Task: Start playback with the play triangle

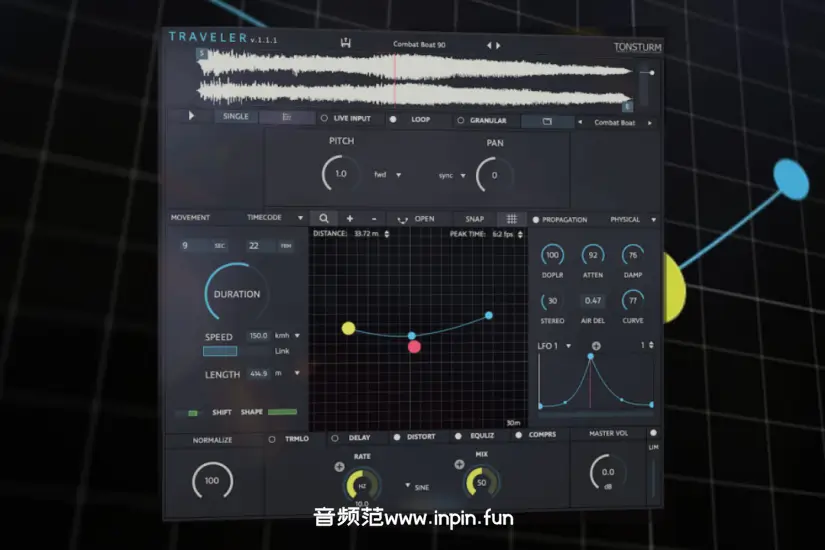Action: point(192,115)
